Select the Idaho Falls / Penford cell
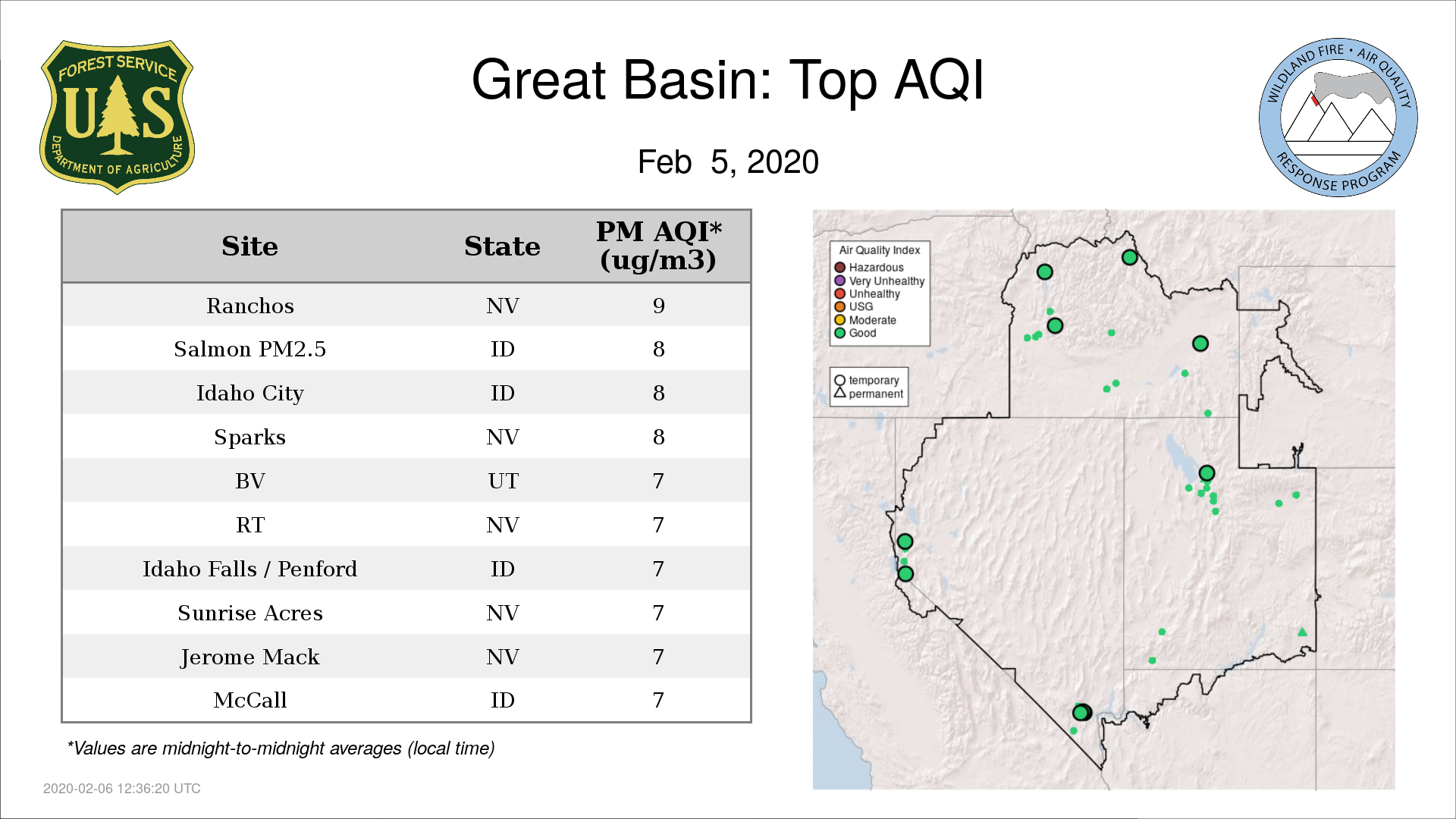This screenshot has width=1456, height=819. pos(250,569)
